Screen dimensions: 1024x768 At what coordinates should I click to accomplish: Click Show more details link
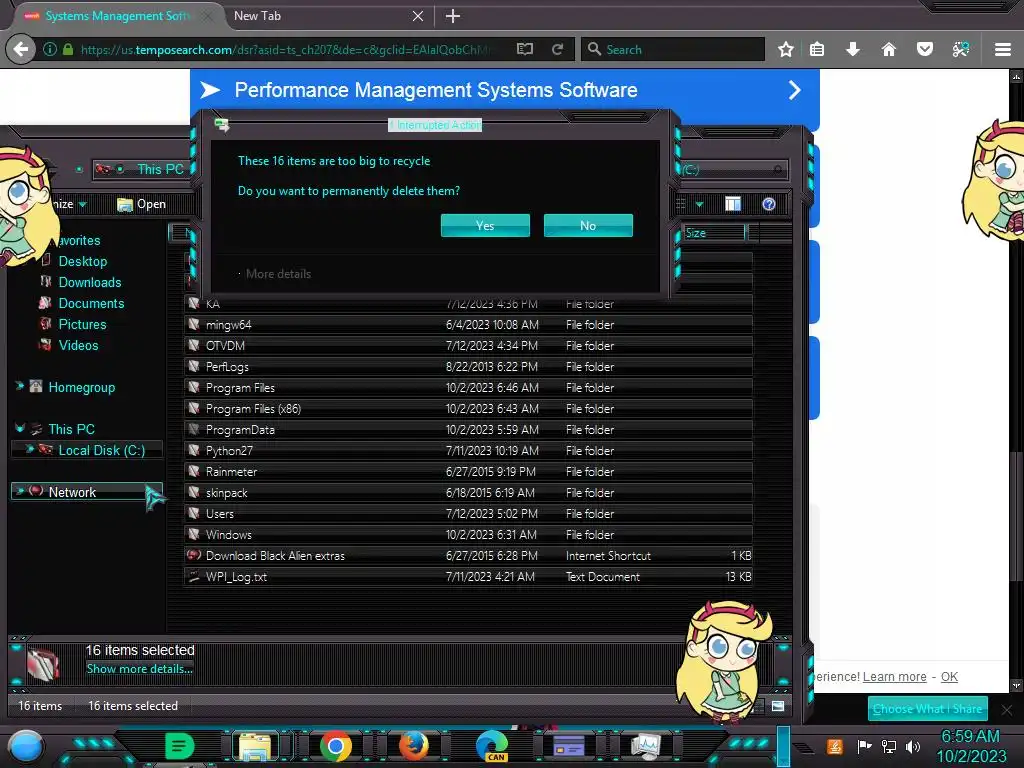139,669
